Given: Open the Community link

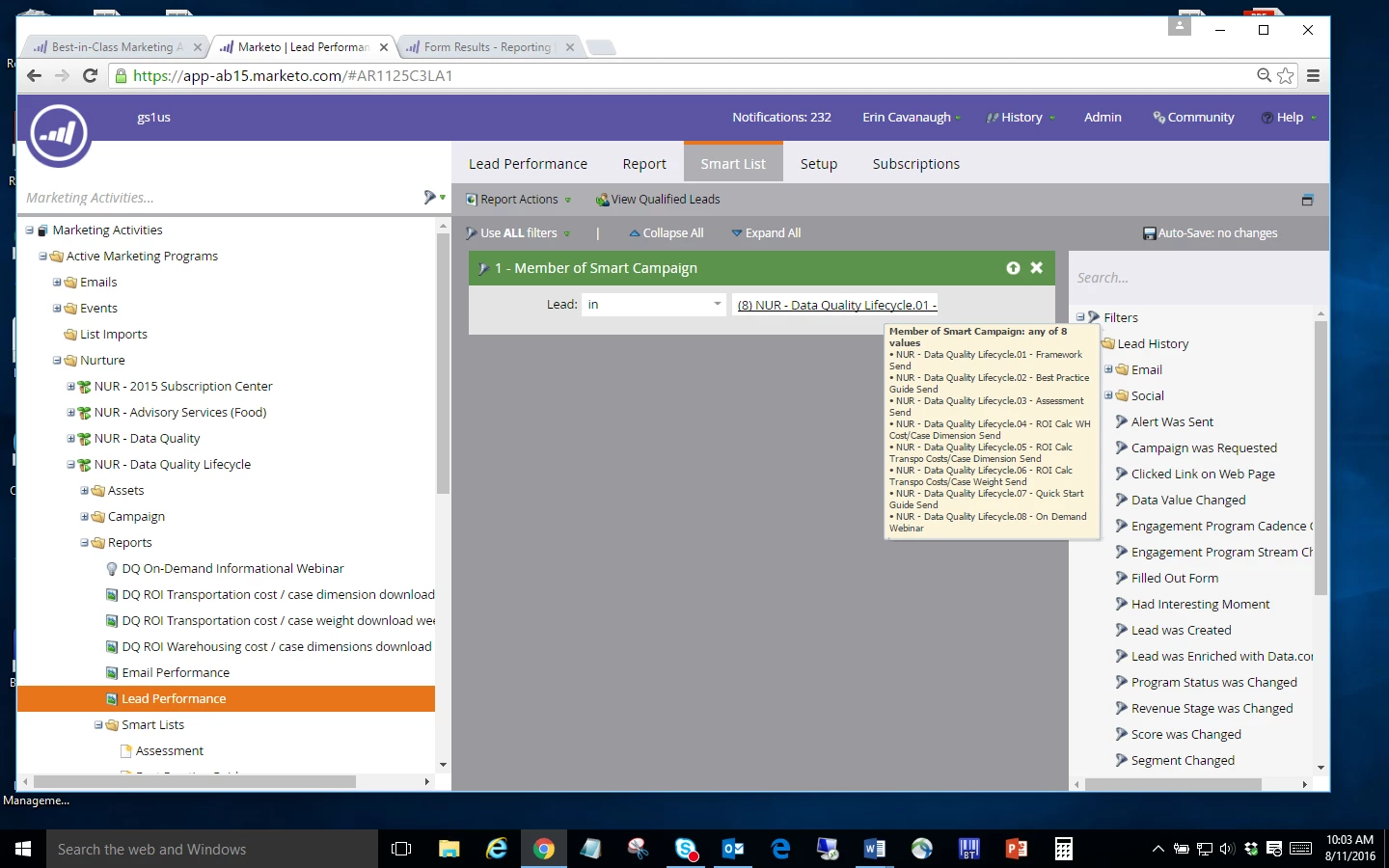Looking at the screenshot, I should [x=1193, y=118].
